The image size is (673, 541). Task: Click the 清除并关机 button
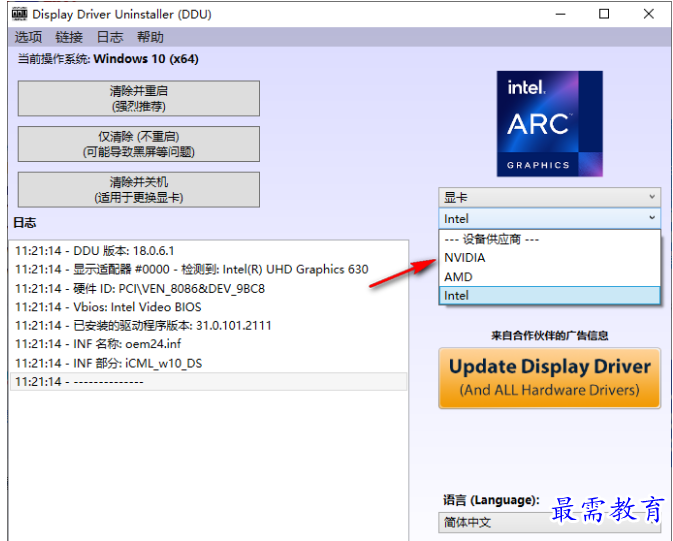(139, 189)
